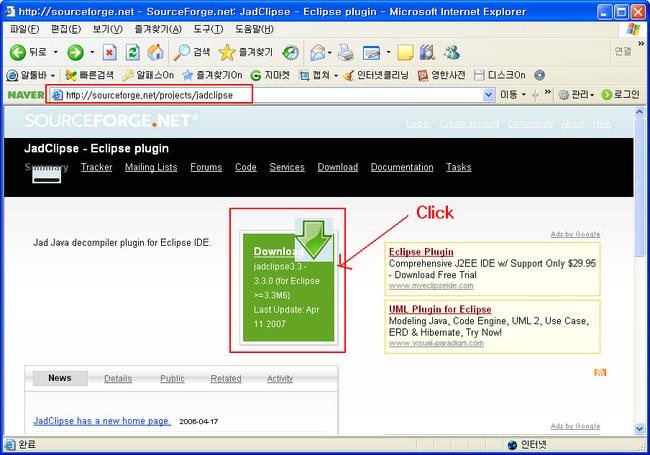Click the SourceForge.net logo
Screen dimensions: 650x455
coord(111,120)
